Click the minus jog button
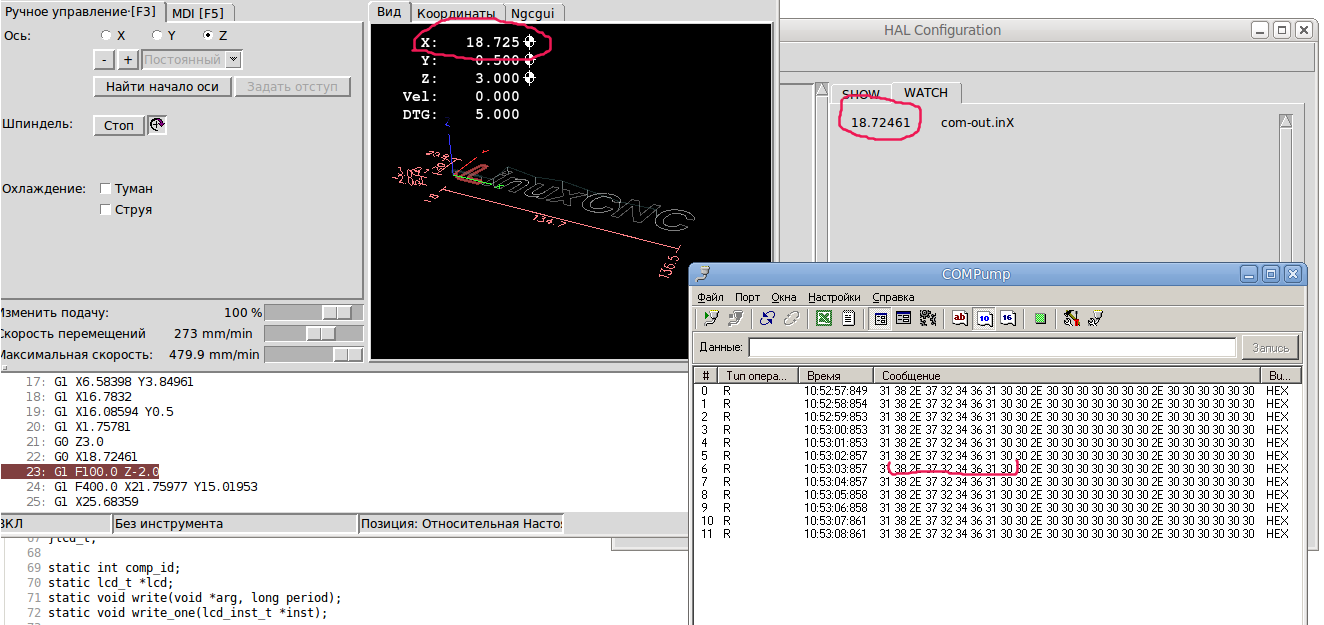Viewport: 1324px width, 625px height. click(x=104, y=60)
